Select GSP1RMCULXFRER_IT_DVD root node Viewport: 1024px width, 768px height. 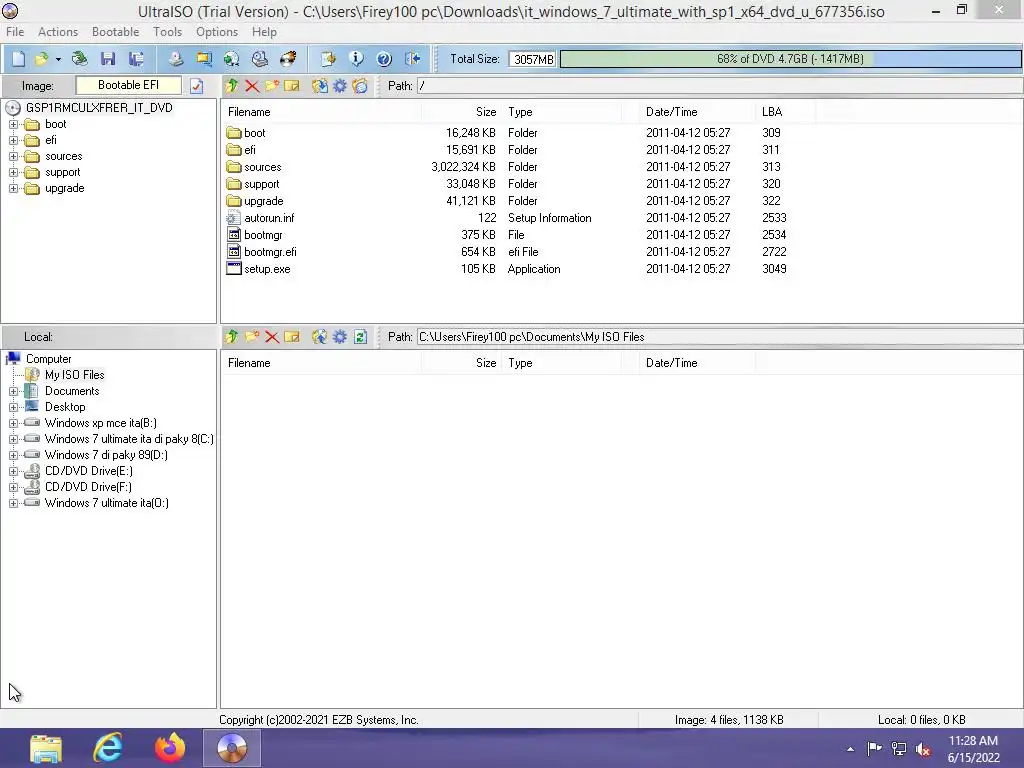[99, 108]
